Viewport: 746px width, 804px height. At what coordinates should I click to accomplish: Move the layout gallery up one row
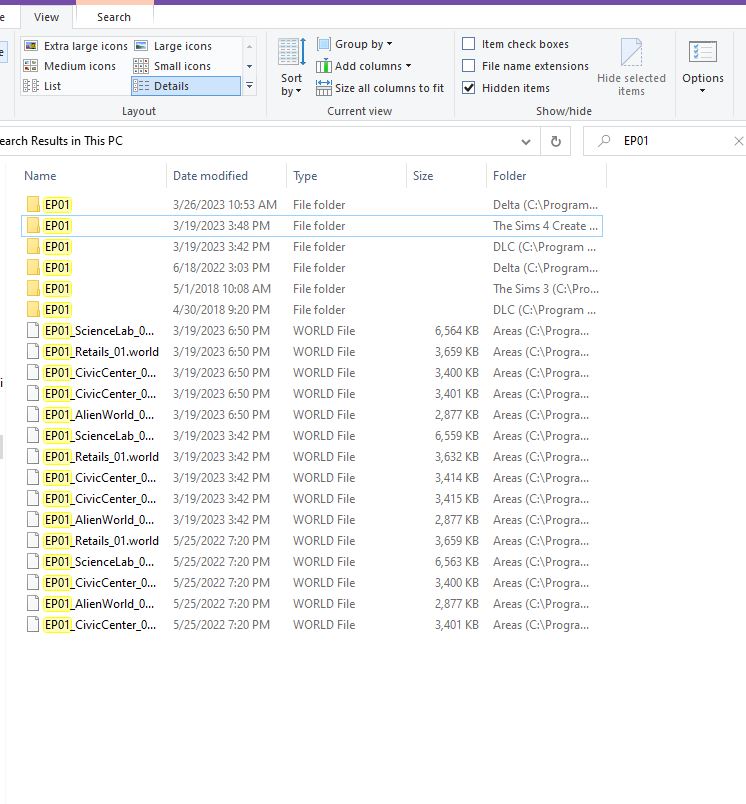coord(249,46)
